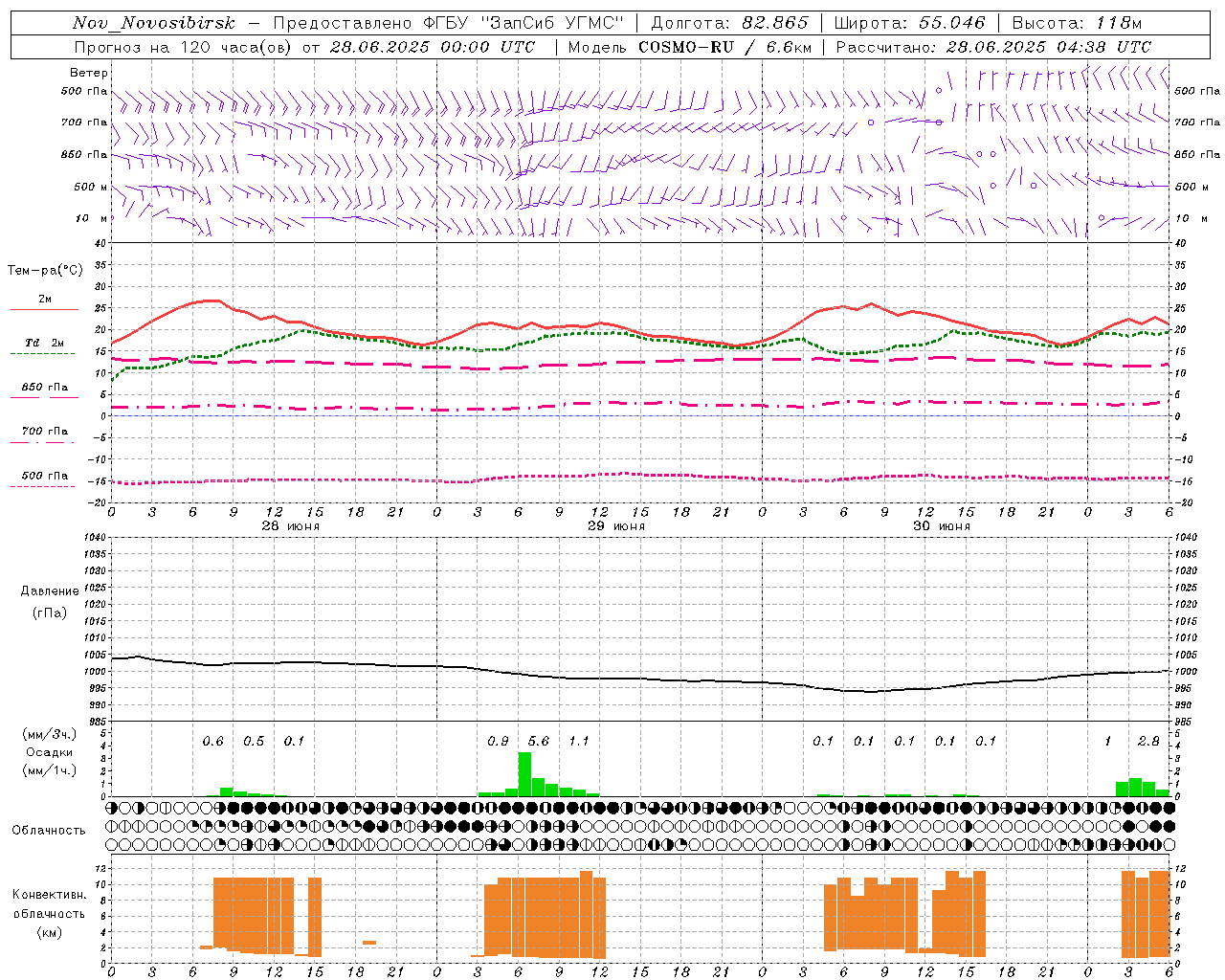Image resolution: width=1225 pixels, height=980 pixels.
Task: Click the right-side 700 гПа wind level label
Action: tap(1197, 122)
